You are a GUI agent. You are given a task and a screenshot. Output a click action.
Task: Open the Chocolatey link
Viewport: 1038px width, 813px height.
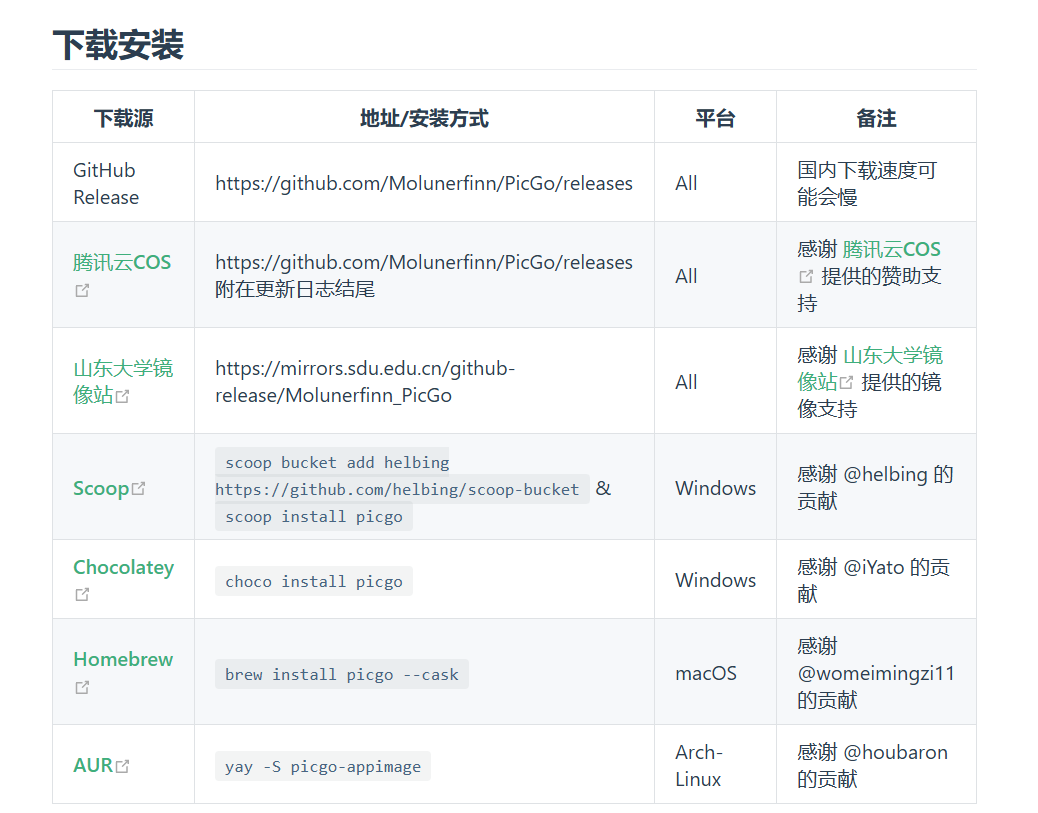123,567
